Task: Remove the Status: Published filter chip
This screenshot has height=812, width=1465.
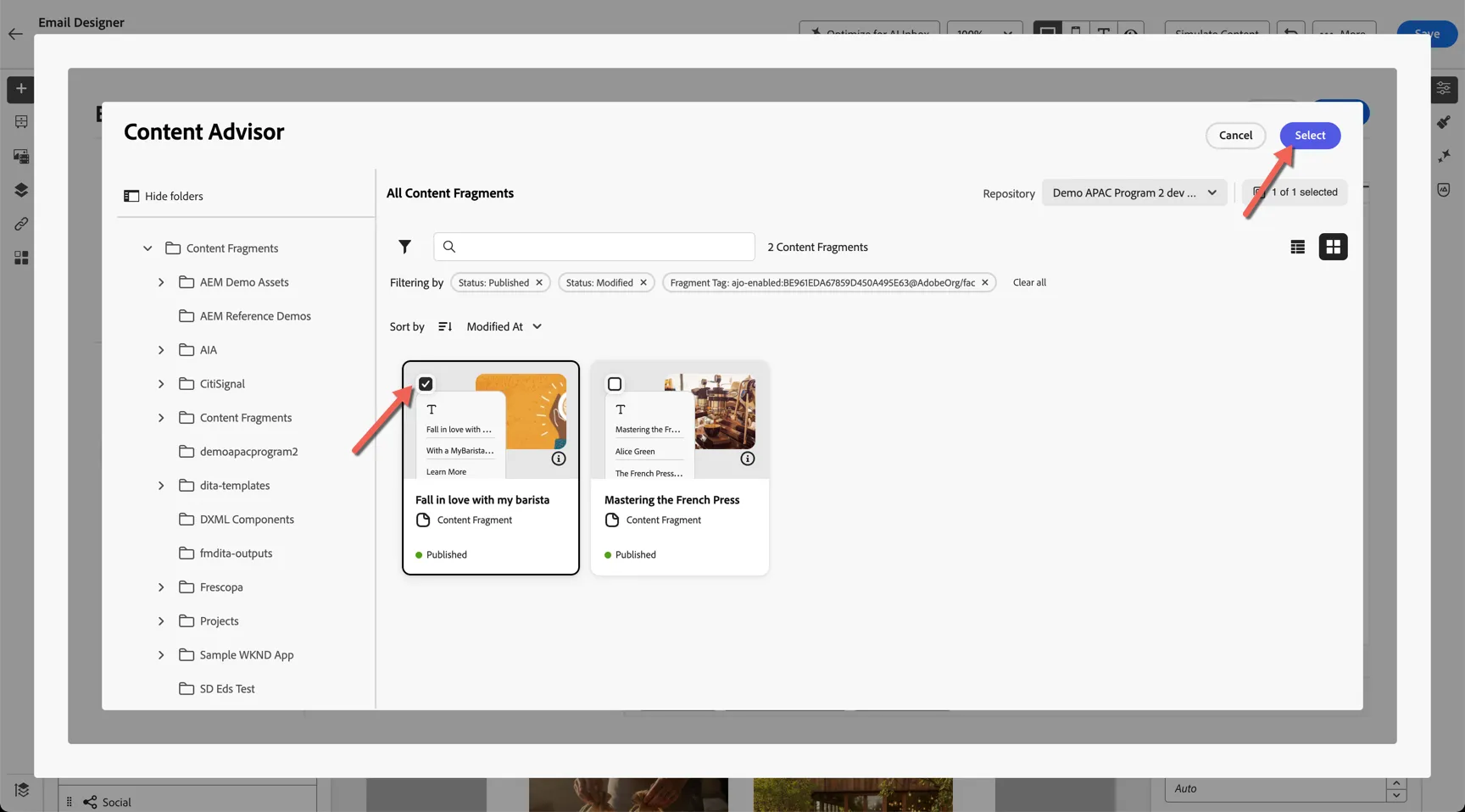Action: click(x=539, y=282)
